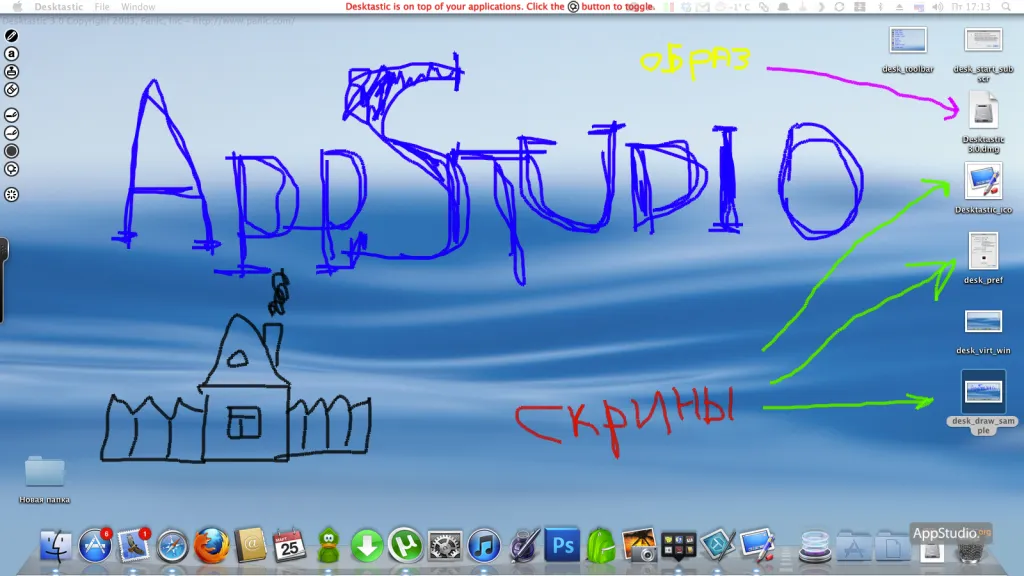Open Mail eagle stamp icon in Dock
The image size is (1024, 576).
(x=134, y=545)
